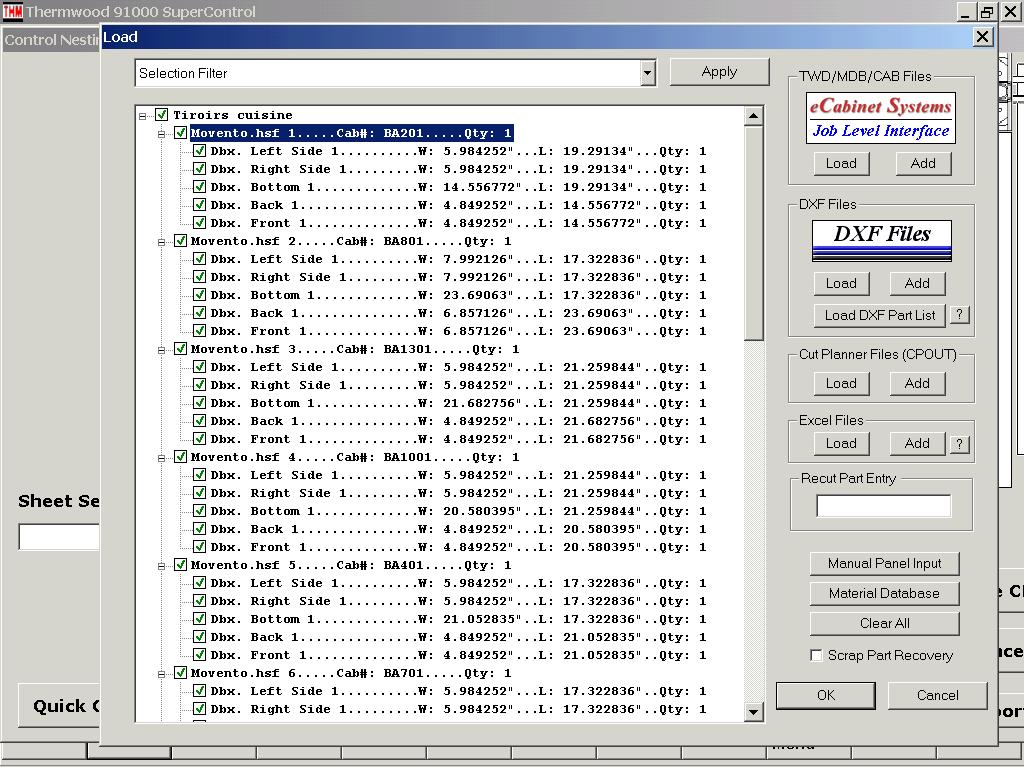The width and height of the screenshot is (1024, 768).
Task: Open the Selection Filter dropdown
Action: click(x=648, y=73)
